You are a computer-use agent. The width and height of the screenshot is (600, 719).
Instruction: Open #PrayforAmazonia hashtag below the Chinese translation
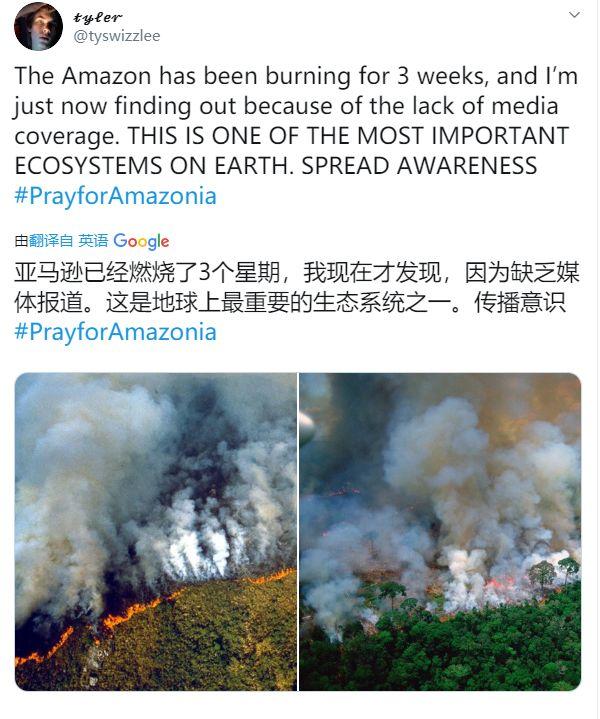(116, 332)
